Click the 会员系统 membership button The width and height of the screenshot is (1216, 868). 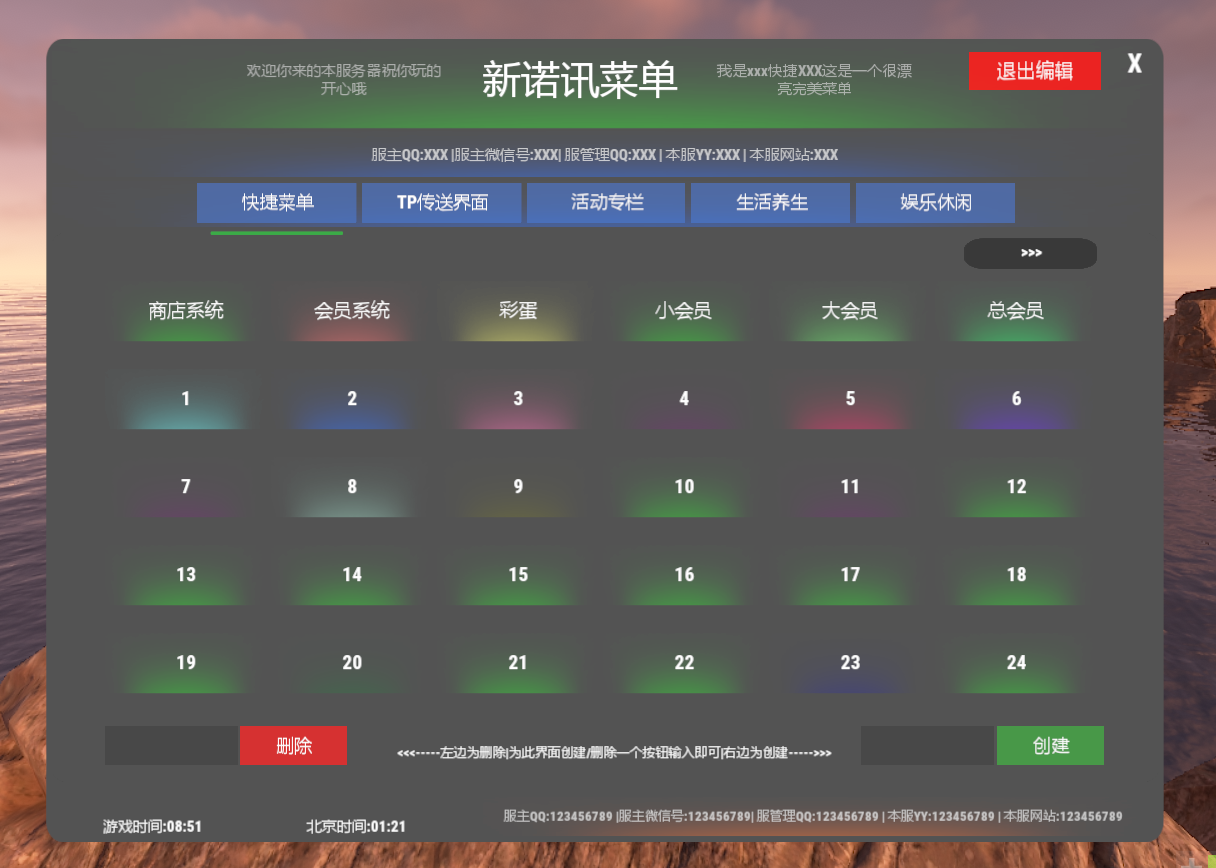click(352, 312)
